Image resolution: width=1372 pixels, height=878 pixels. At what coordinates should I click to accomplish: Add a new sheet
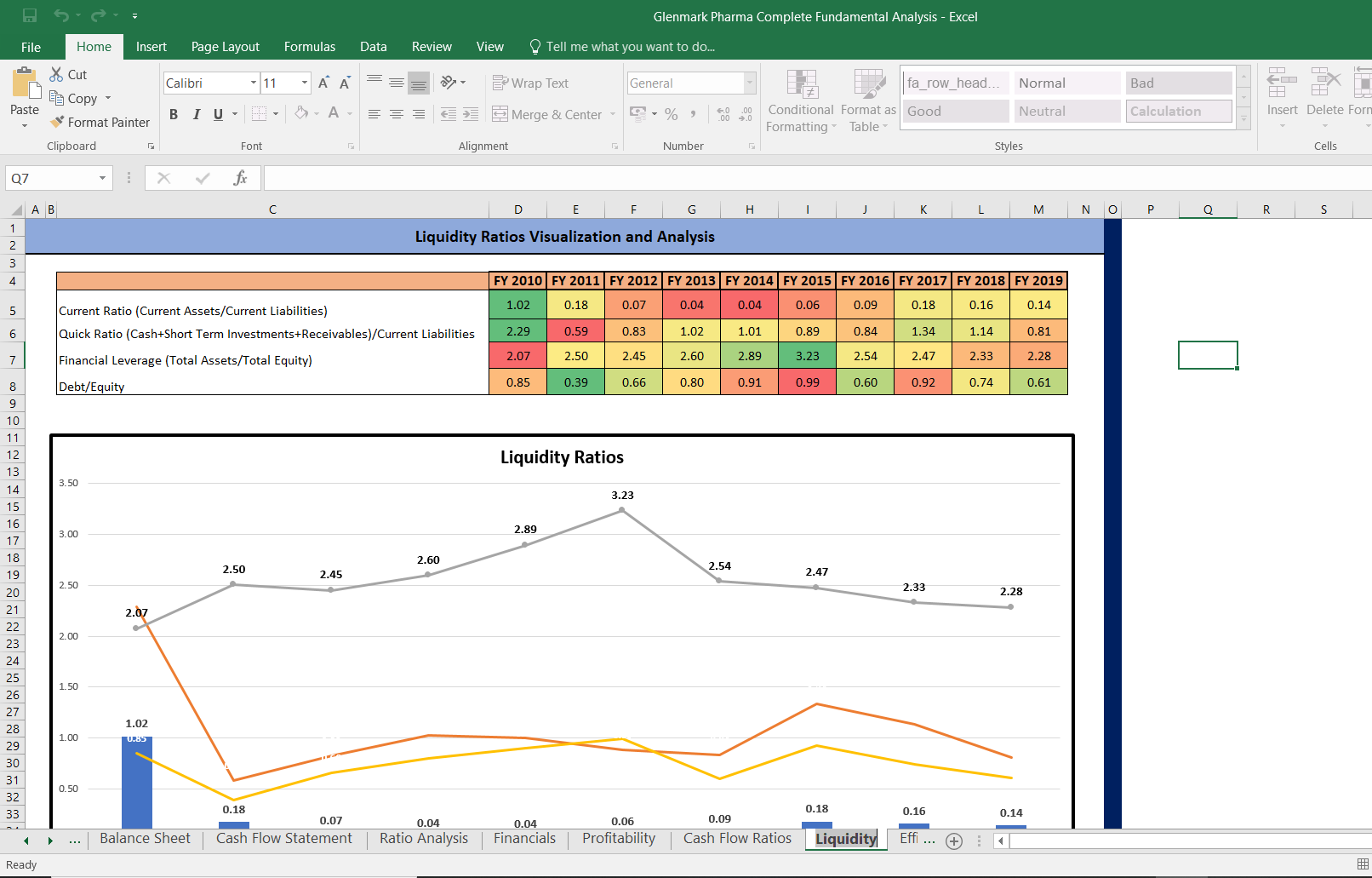click(954, 841)
